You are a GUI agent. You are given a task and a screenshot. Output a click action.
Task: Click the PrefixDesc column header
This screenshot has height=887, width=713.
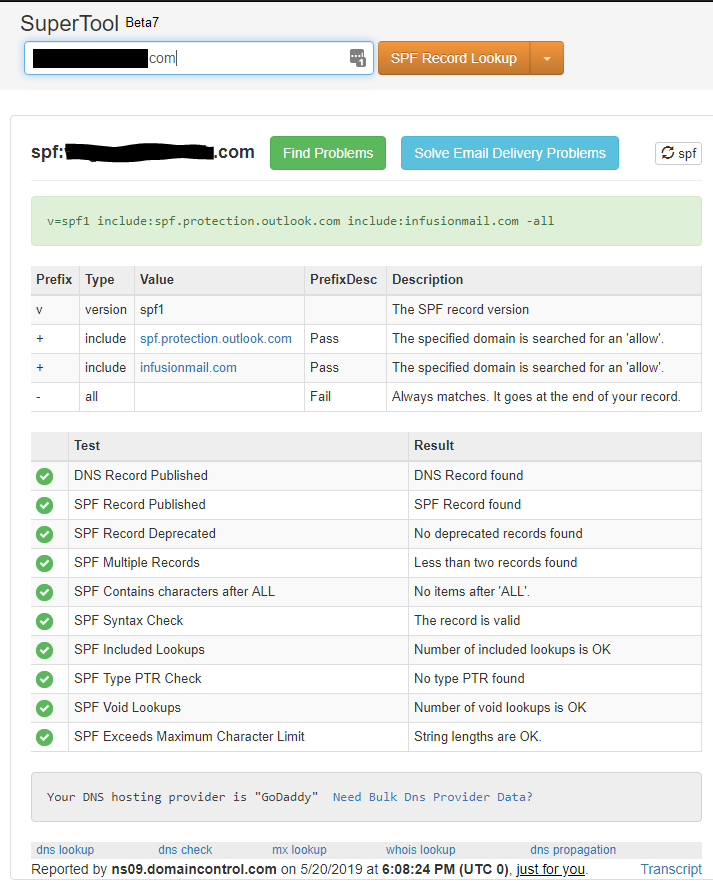[x=343, y=279]
